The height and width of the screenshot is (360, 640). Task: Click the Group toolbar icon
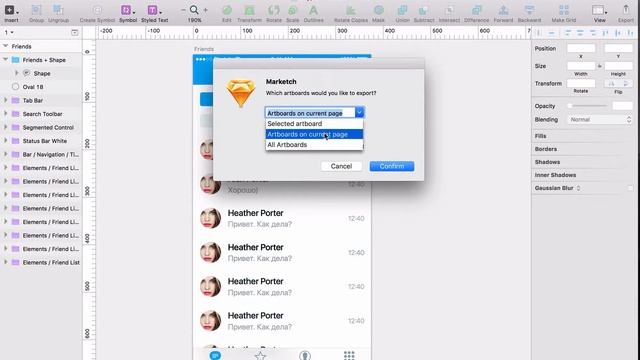click(36, 10)
